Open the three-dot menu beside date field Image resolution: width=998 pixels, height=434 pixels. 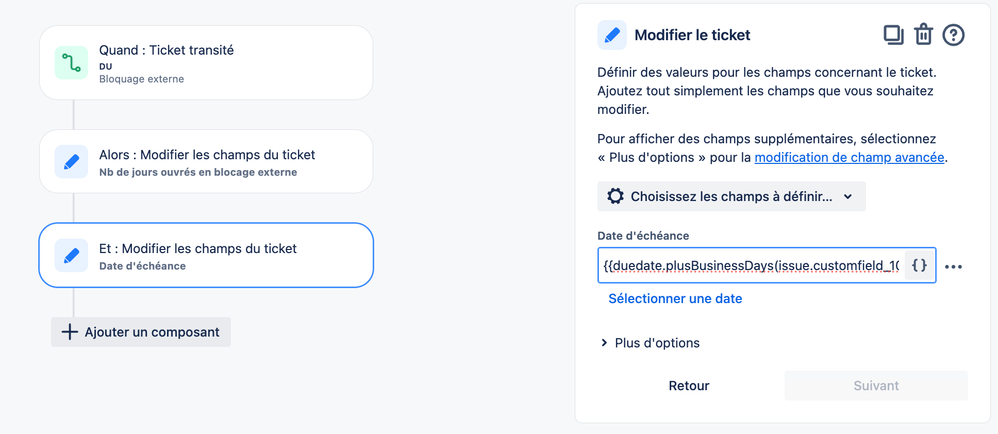953,267
